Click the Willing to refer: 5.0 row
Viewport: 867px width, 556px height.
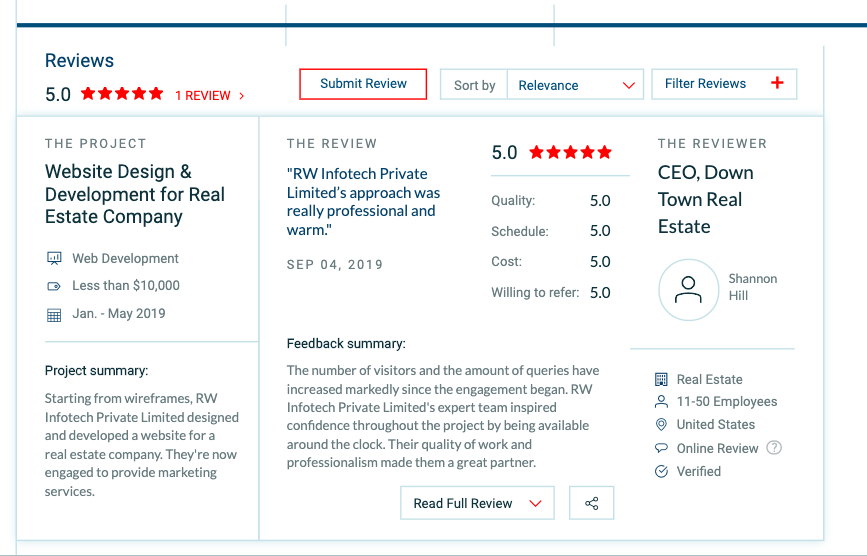[551, 292]
